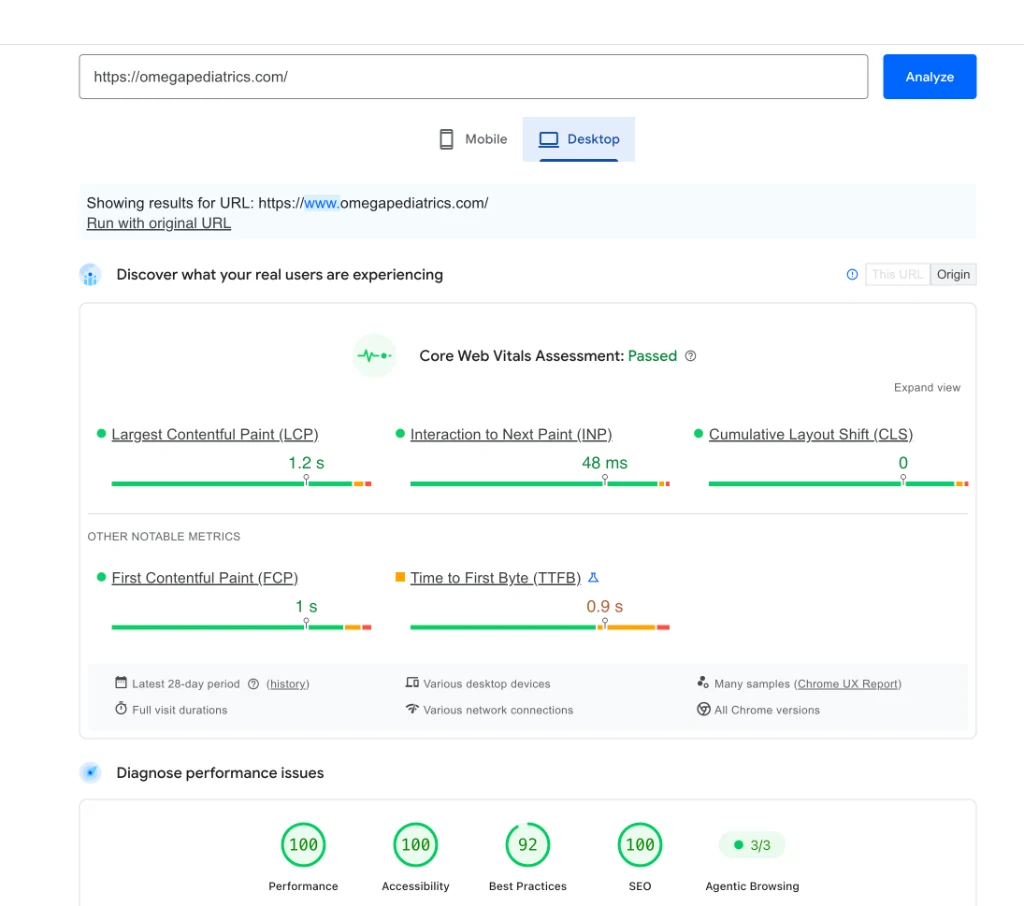Click the info icon beside This URL

point(852,274)
